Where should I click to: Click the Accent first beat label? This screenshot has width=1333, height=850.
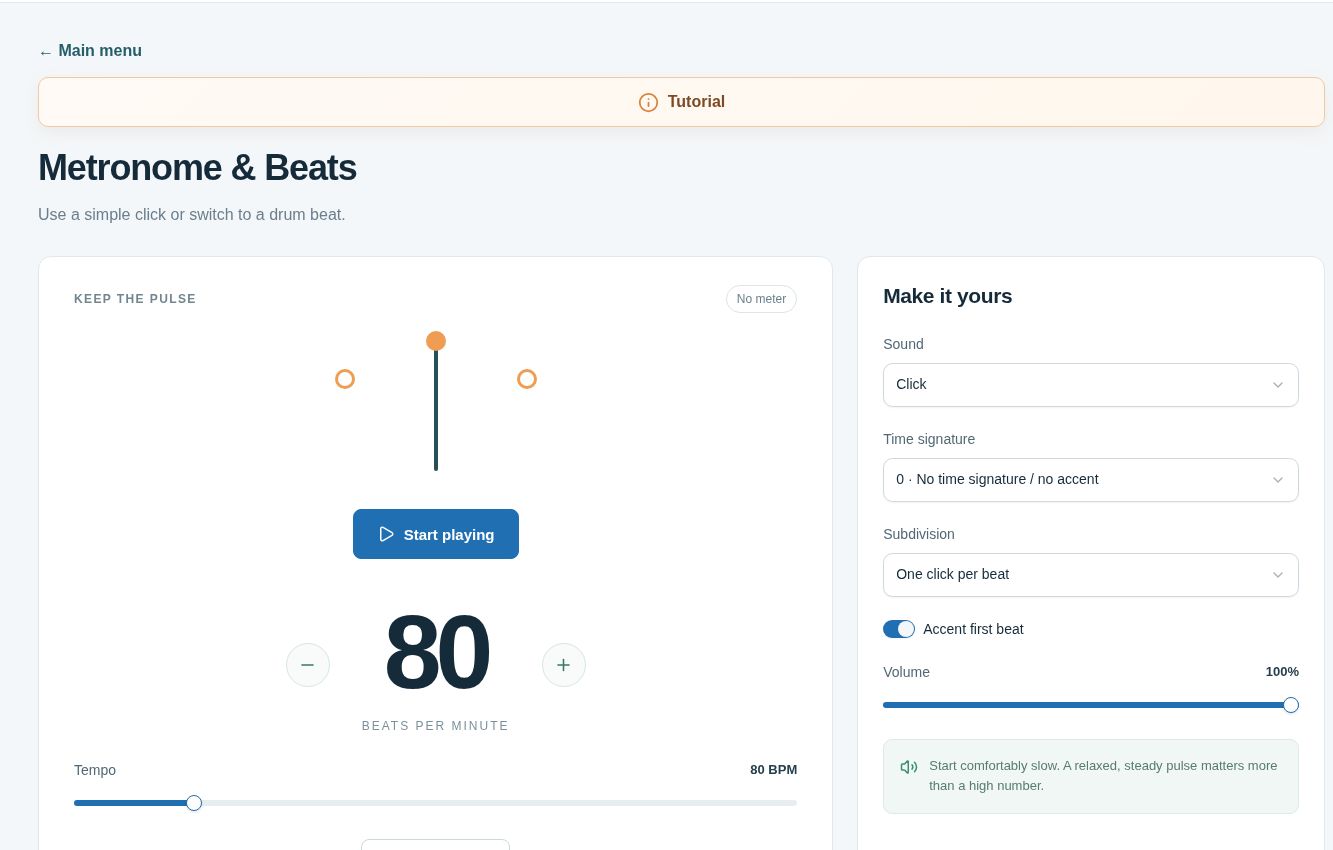coord(973,629)
